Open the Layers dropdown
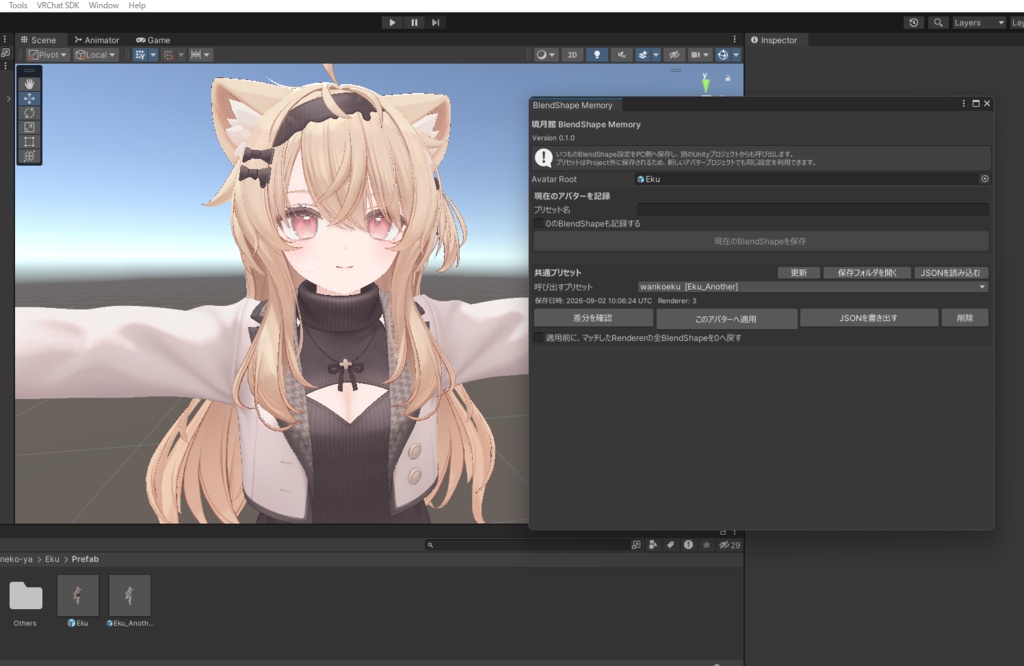1024x666 pixels. (978, 22)
